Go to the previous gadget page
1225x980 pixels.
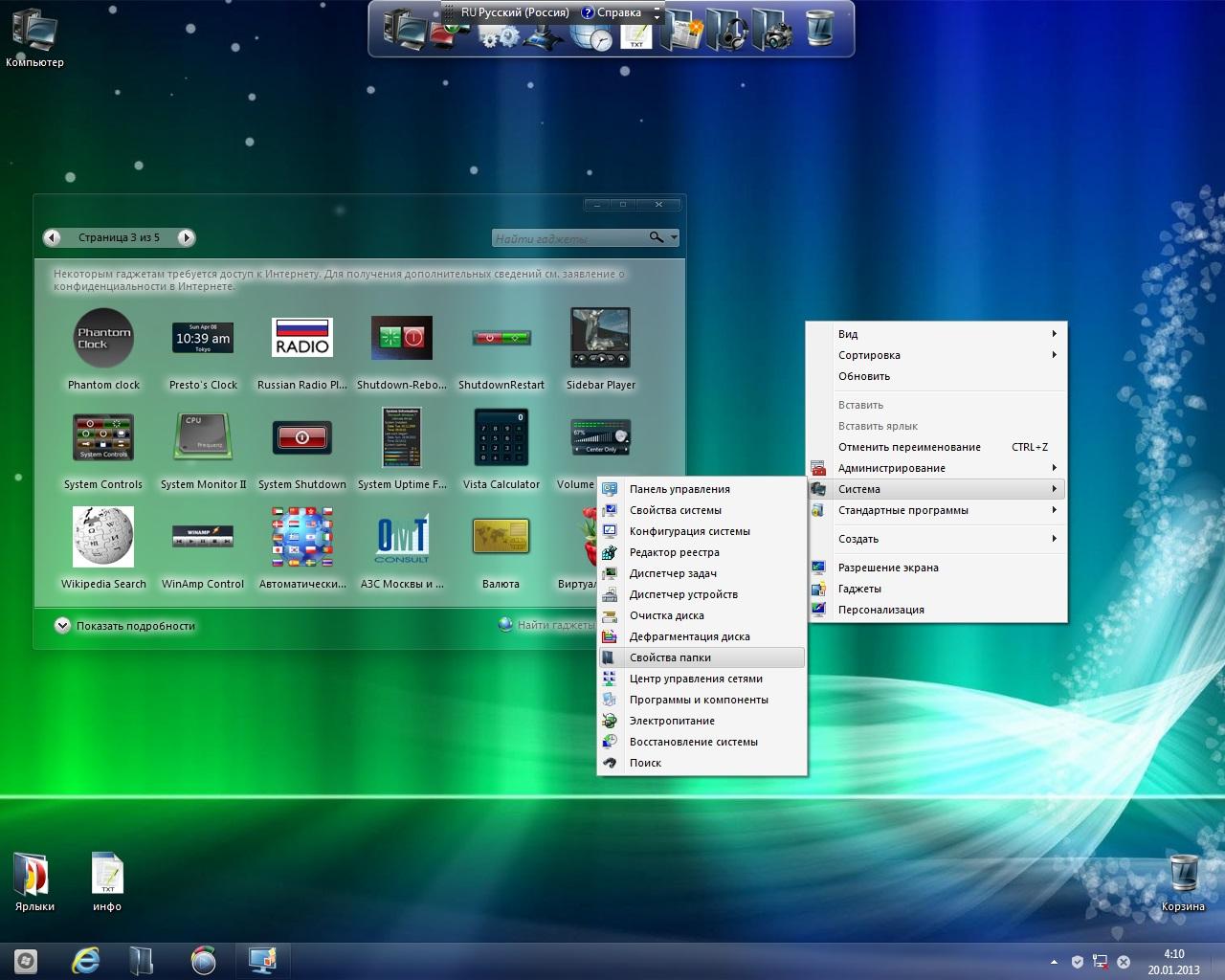point(54,237)
